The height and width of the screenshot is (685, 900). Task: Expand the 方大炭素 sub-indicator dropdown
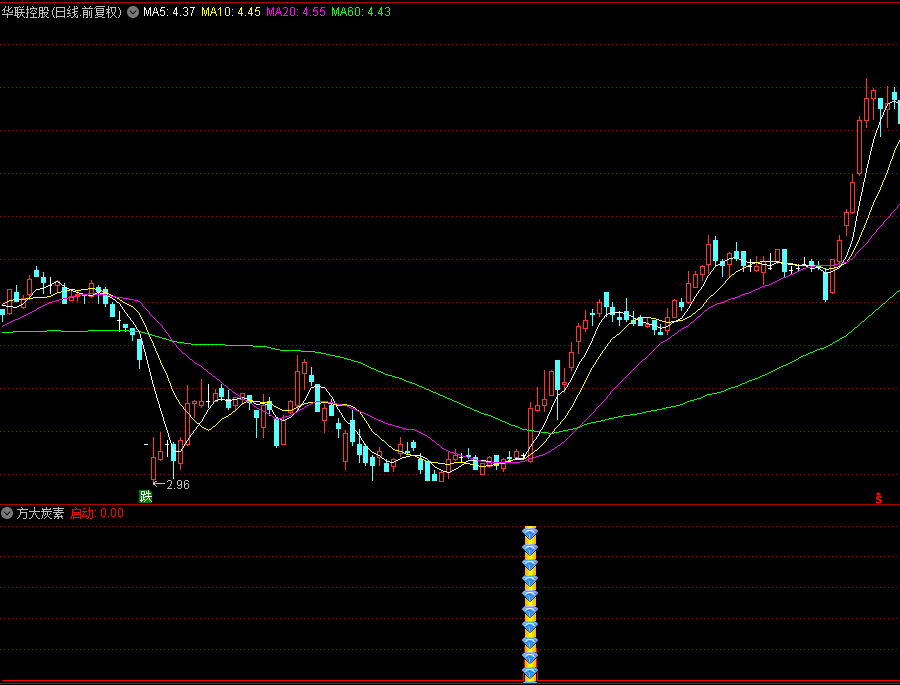[7, 513]
